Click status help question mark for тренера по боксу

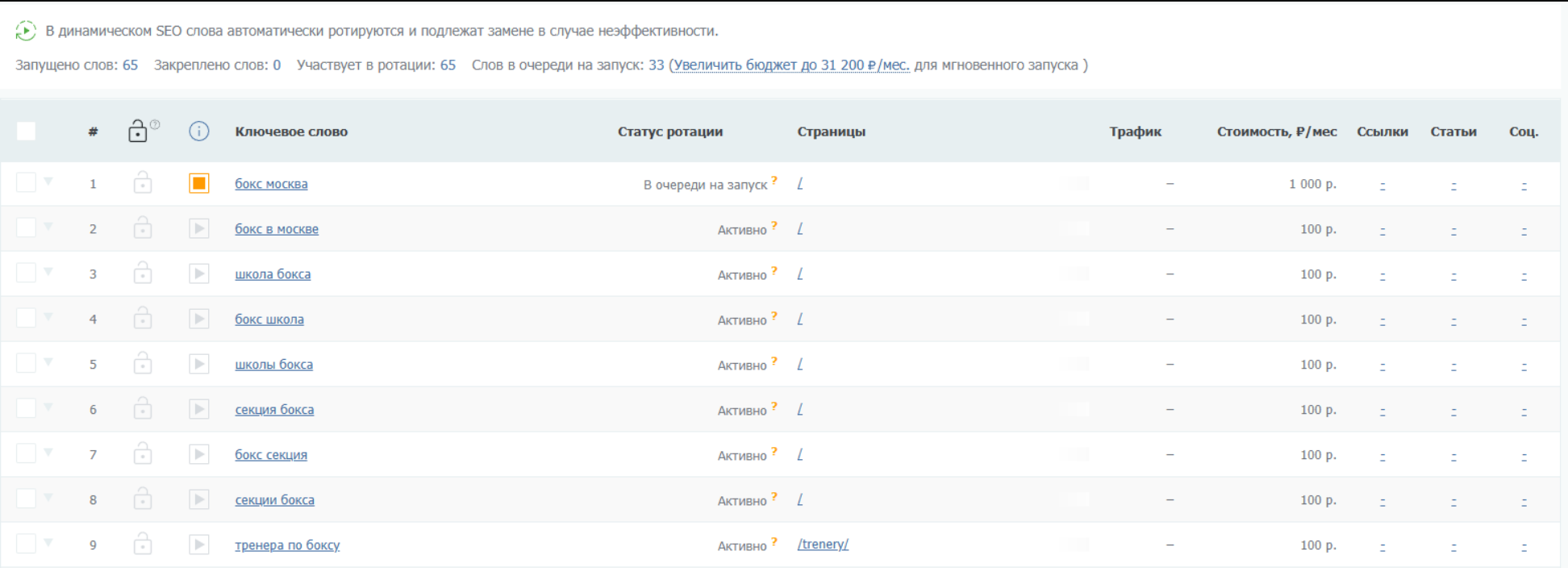coord(774,542)
